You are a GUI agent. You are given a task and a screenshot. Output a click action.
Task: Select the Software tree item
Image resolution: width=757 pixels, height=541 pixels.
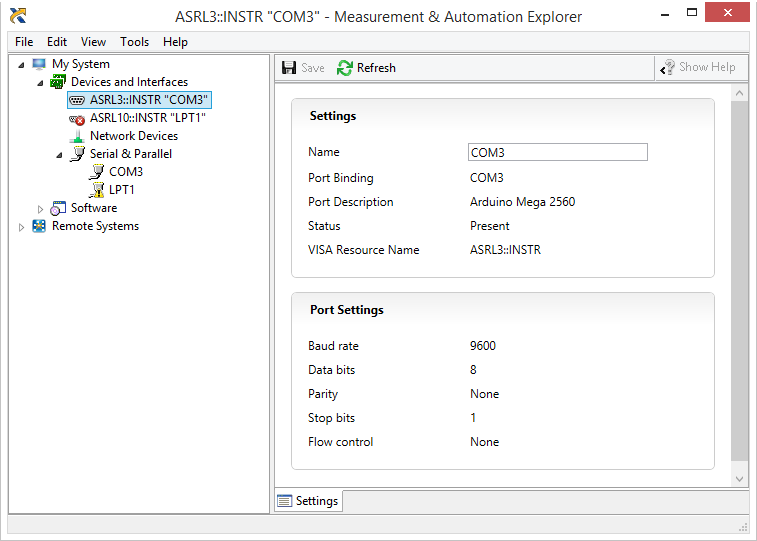[94, 208]
